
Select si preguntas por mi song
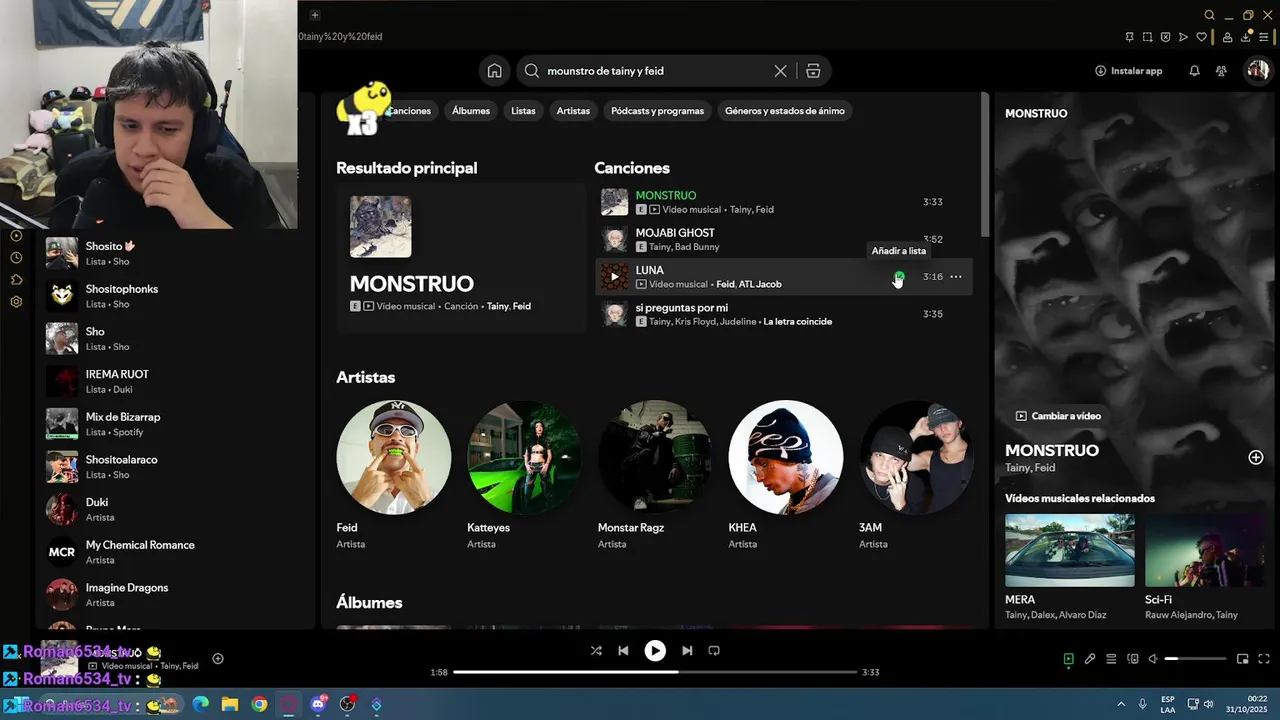click(x=784, y=314)
